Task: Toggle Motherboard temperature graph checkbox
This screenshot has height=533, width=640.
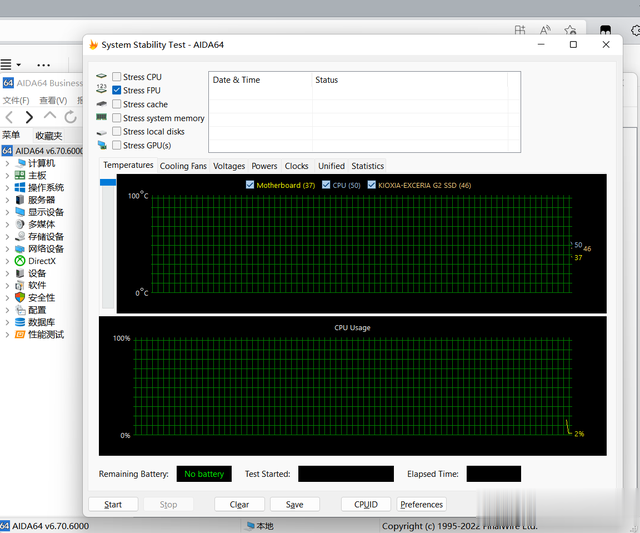Action: (250, 185)
